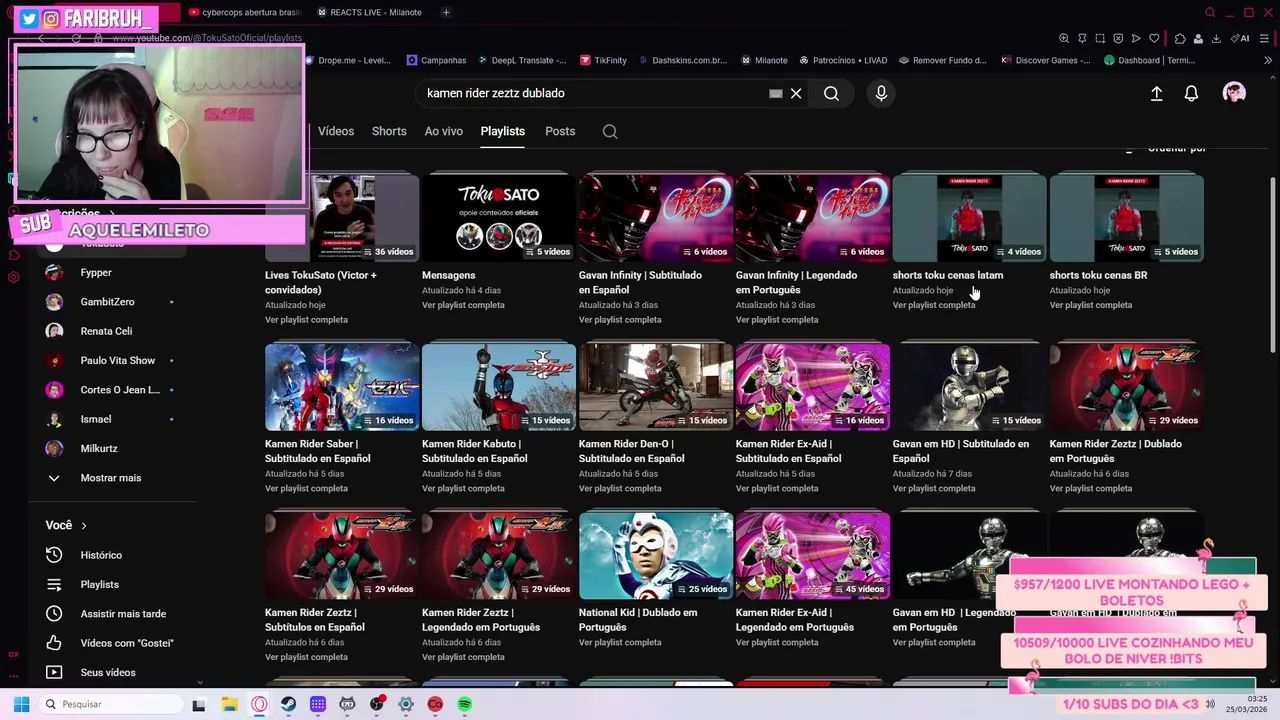1280x720 pixels.
Task: Show more bookmarks with double chevron
Action: (x=1268, y=60)
